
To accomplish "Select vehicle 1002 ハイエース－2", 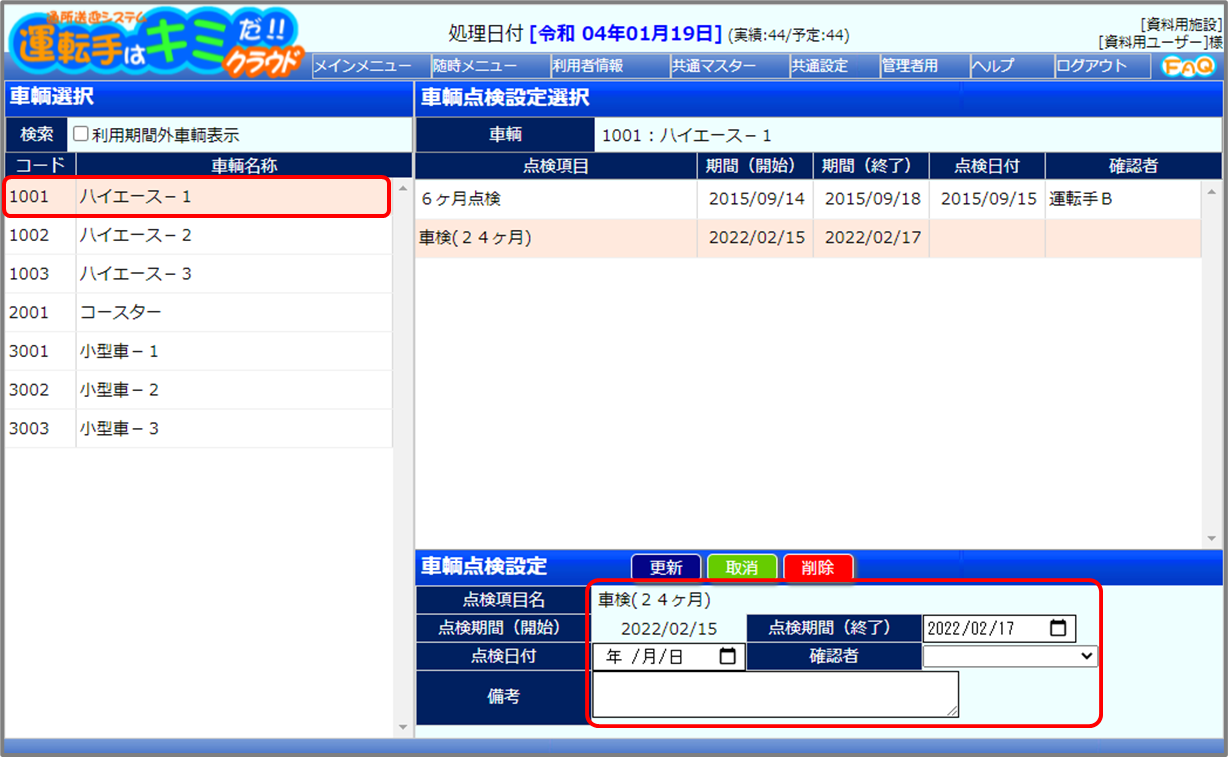I will pyautogui.click(x=198, y=236).
